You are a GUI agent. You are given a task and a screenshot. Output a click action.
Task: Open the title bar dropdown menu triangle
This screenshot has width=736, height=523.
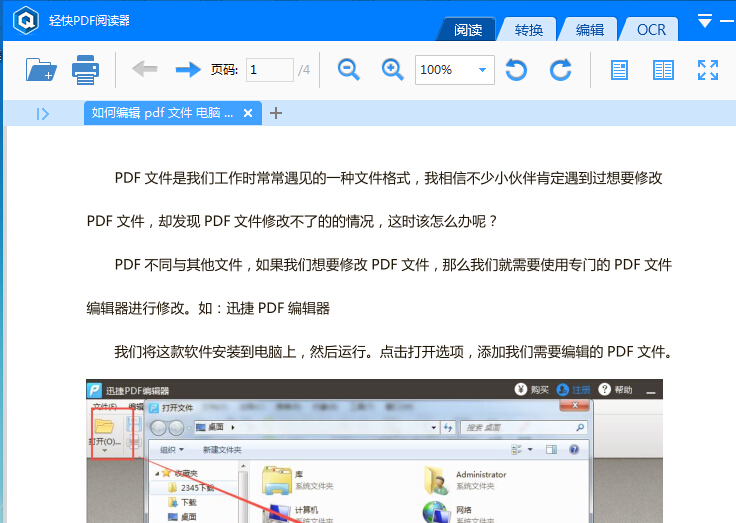point(705,21)
